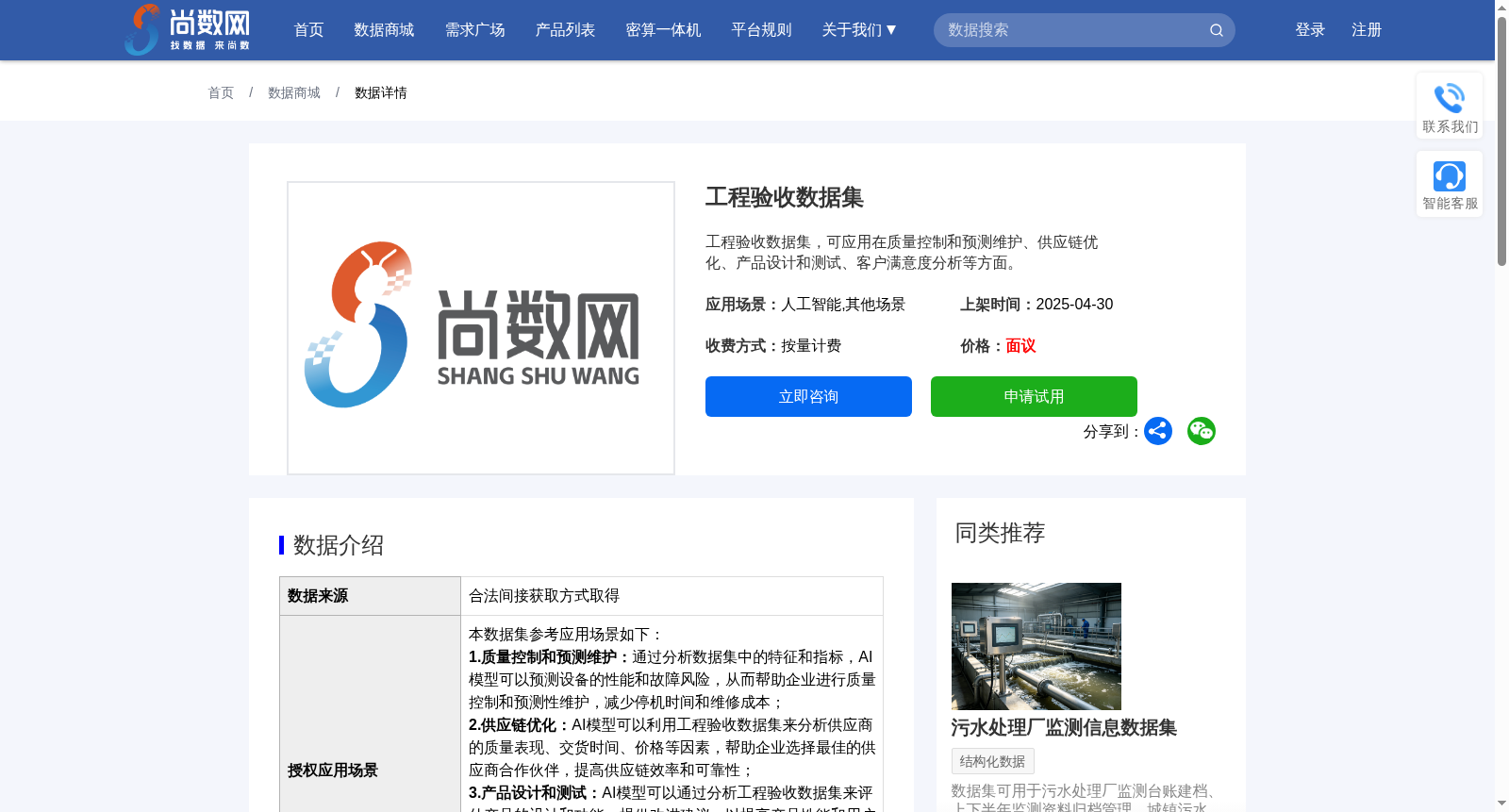This screenshot has width=1509, height=812.
Task: Click the page vertical scrollbar
Action: pyautogui.click(x=1501, y=141)
